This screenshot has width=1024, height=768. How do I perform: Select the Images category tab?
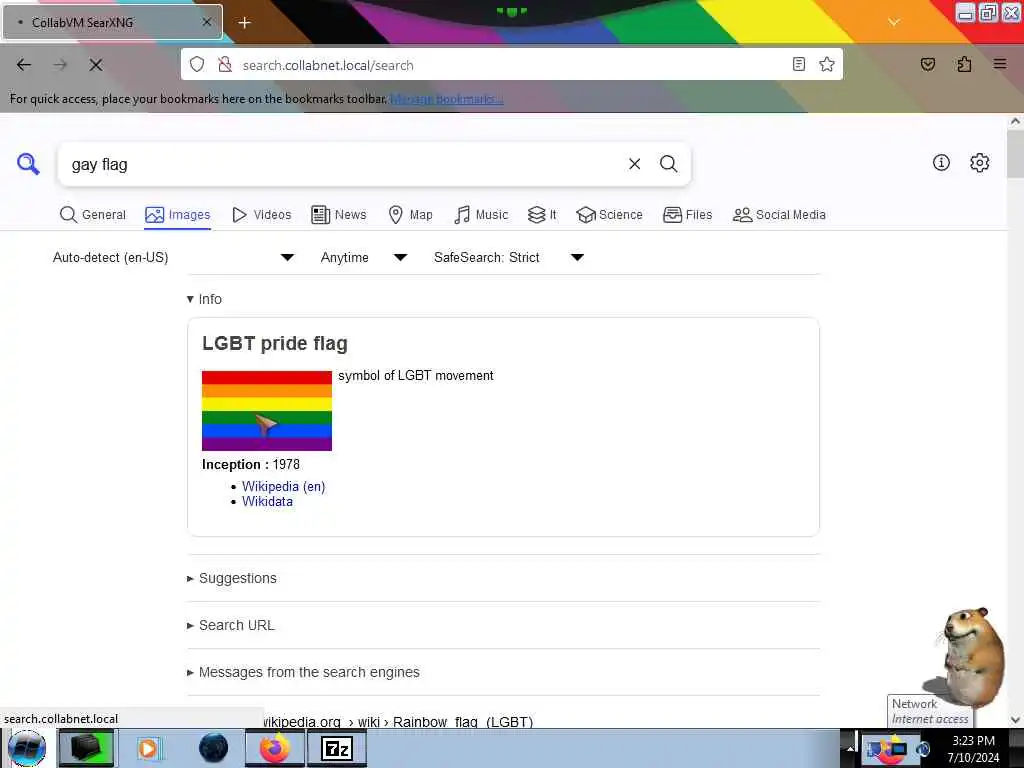point(178,215)
